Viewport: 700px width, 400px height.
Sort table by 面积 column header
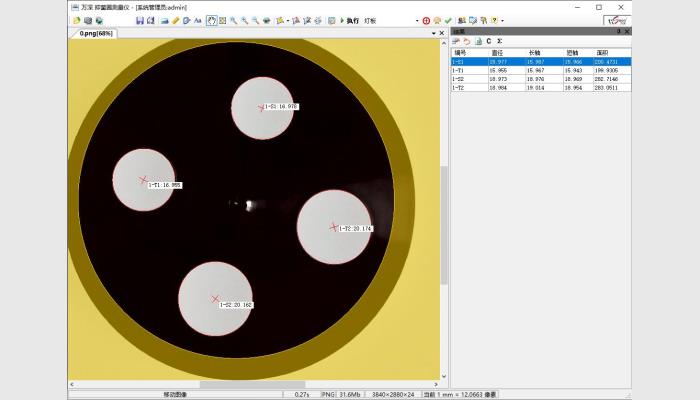pyautogui.click(x=602, y=53)
